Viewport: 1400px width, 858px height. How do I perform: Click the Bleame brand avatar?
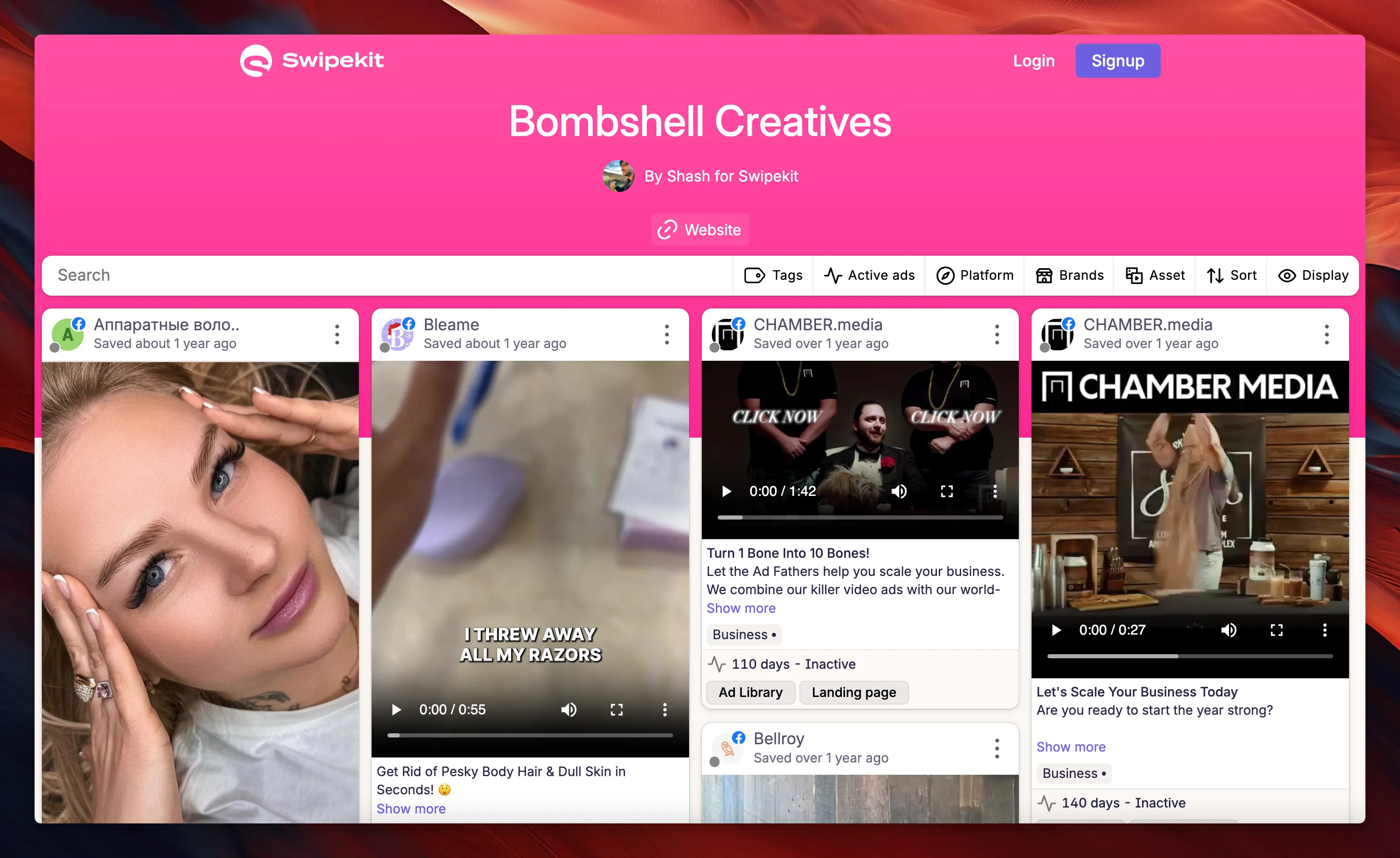(x=397, y=335)
